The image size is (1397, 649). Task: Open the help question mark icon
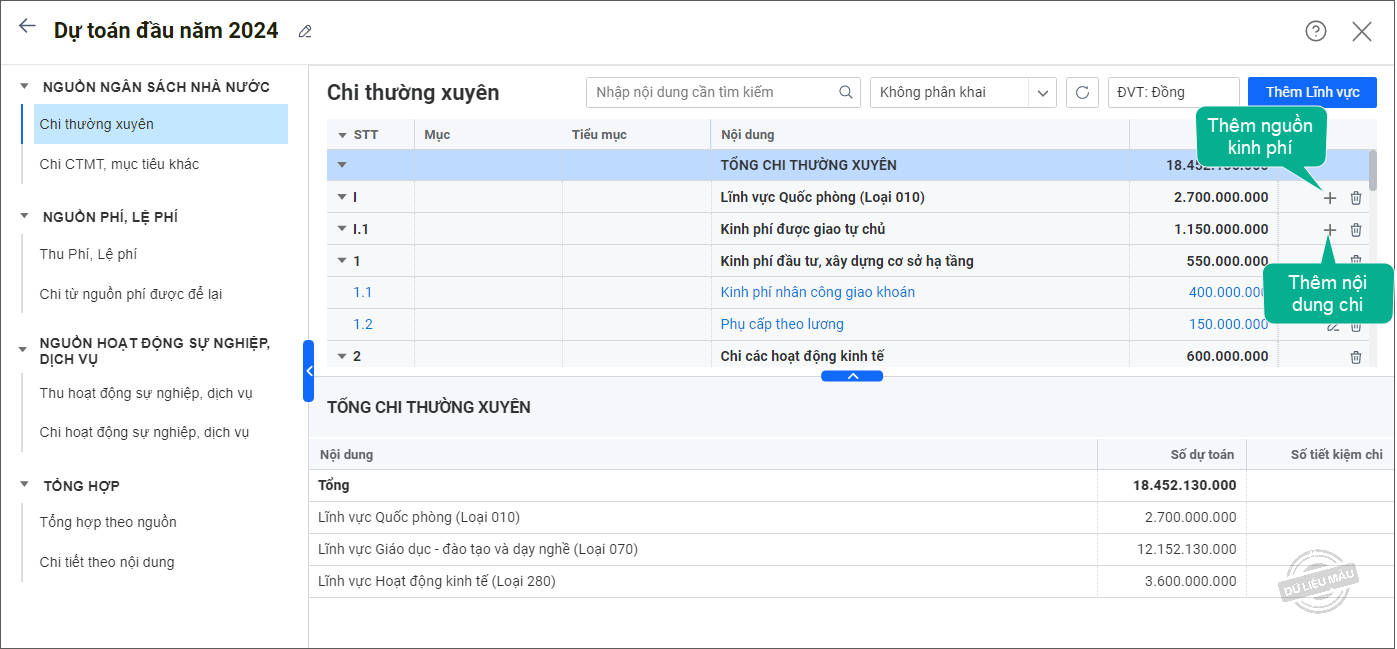1315,31
